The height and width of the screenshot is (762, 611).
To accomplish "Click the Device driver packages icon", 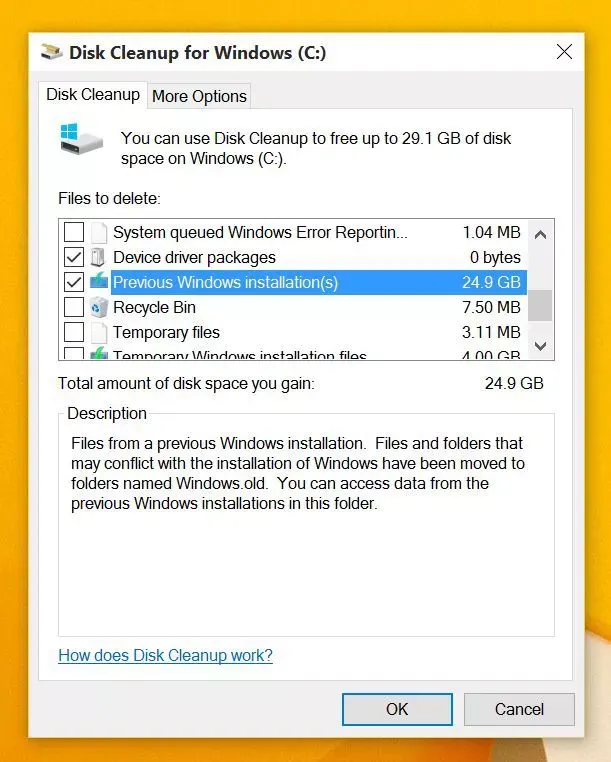I will [98, 257].
